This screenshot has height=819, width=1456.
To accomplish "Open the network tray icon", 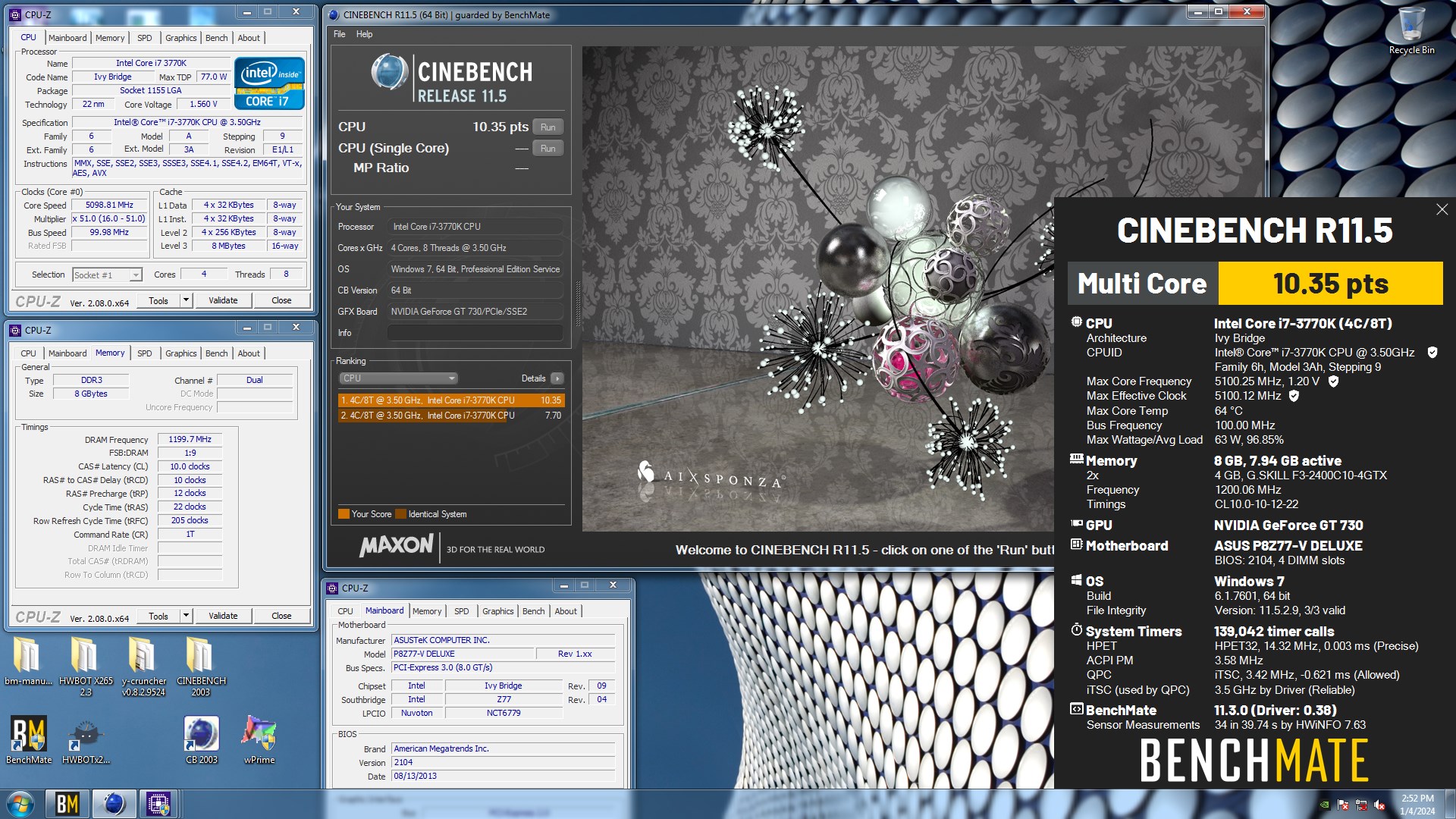I will pyautogui.click(x=1361, y=805).
